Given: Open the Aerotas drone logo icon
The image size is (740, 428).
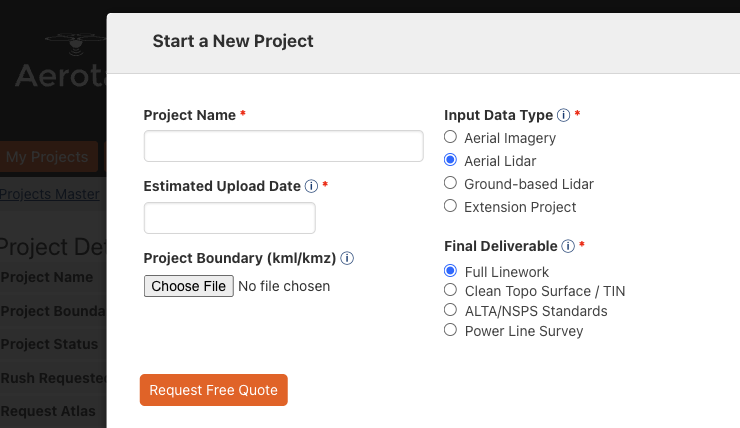Looking at the screenshot, I should coord(76,44).
